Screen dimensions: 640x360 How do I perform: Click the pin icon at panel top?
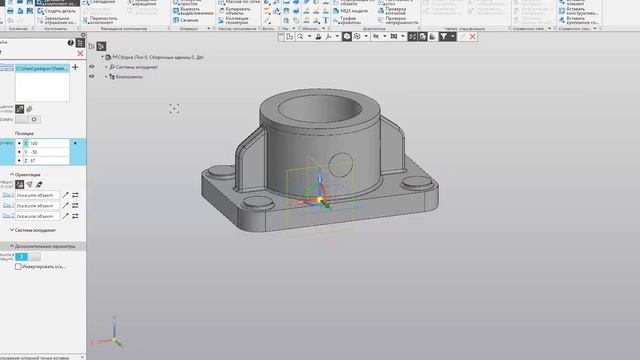point(83,35)
